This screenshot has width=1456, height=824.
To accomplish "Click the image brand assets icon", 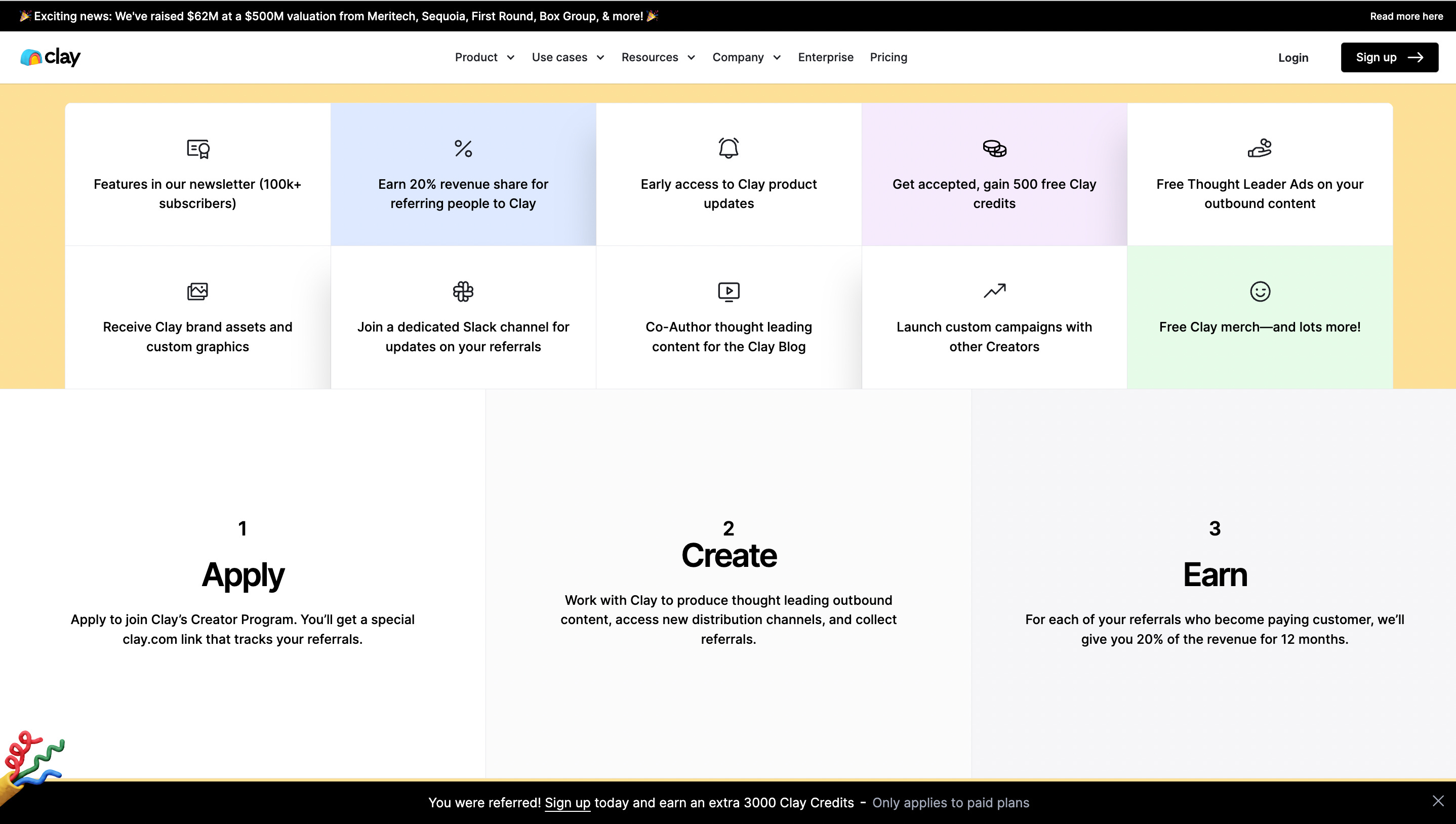I will click(197, 292).
